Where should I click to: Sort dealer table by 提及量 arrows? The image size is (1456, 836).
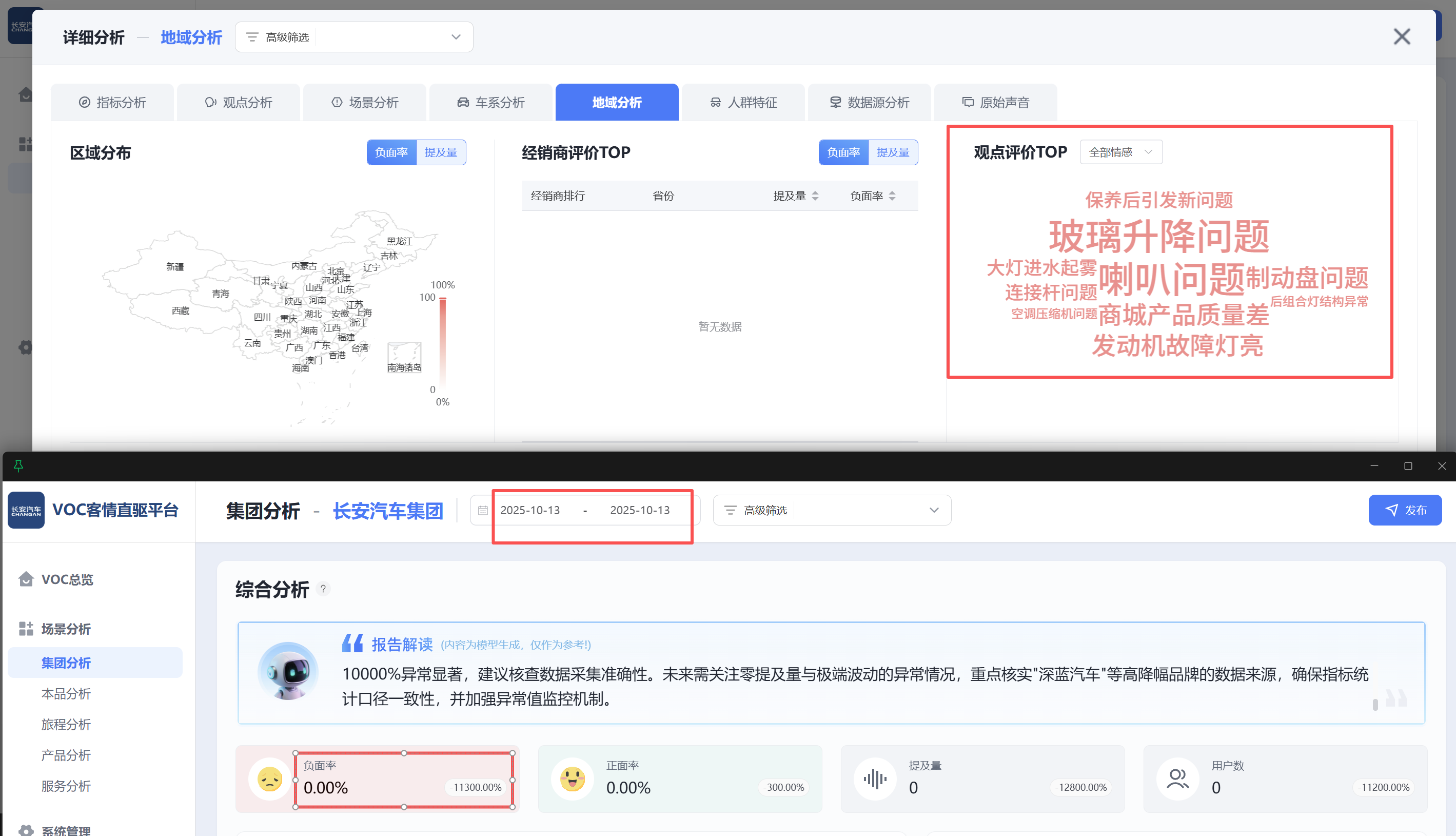815,196
